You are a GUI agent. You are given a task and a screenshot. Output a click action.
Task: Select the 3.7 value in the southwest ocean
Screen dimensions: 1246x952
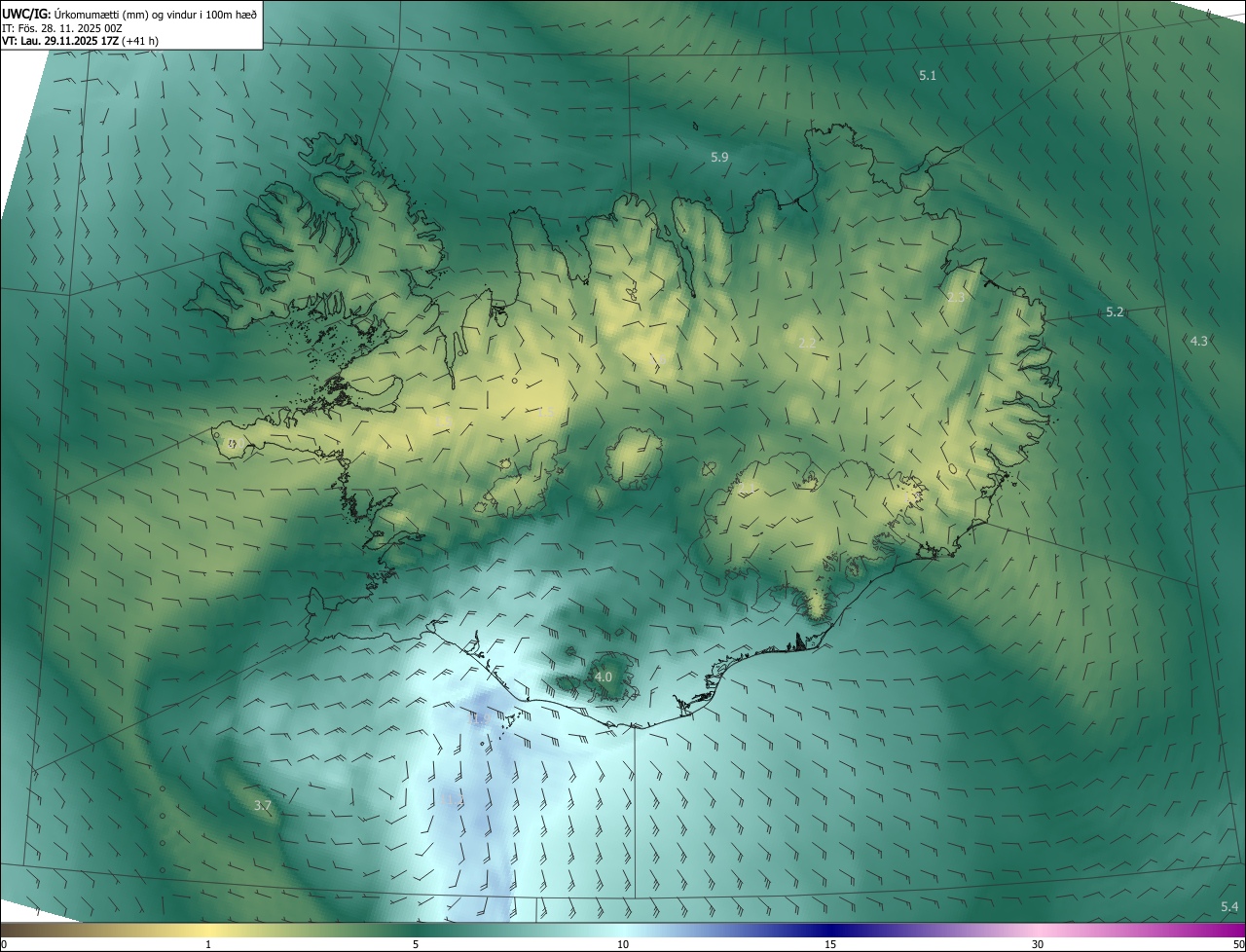click(262, 806)
